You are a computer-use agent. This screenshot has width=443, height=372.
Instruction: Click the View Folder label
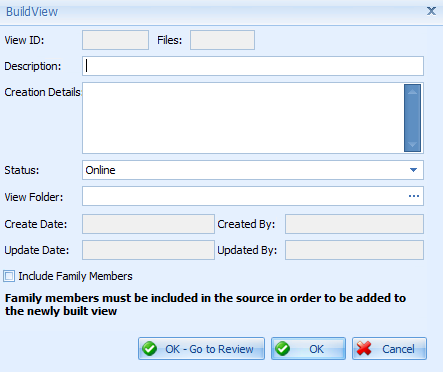tap(34, 197)
